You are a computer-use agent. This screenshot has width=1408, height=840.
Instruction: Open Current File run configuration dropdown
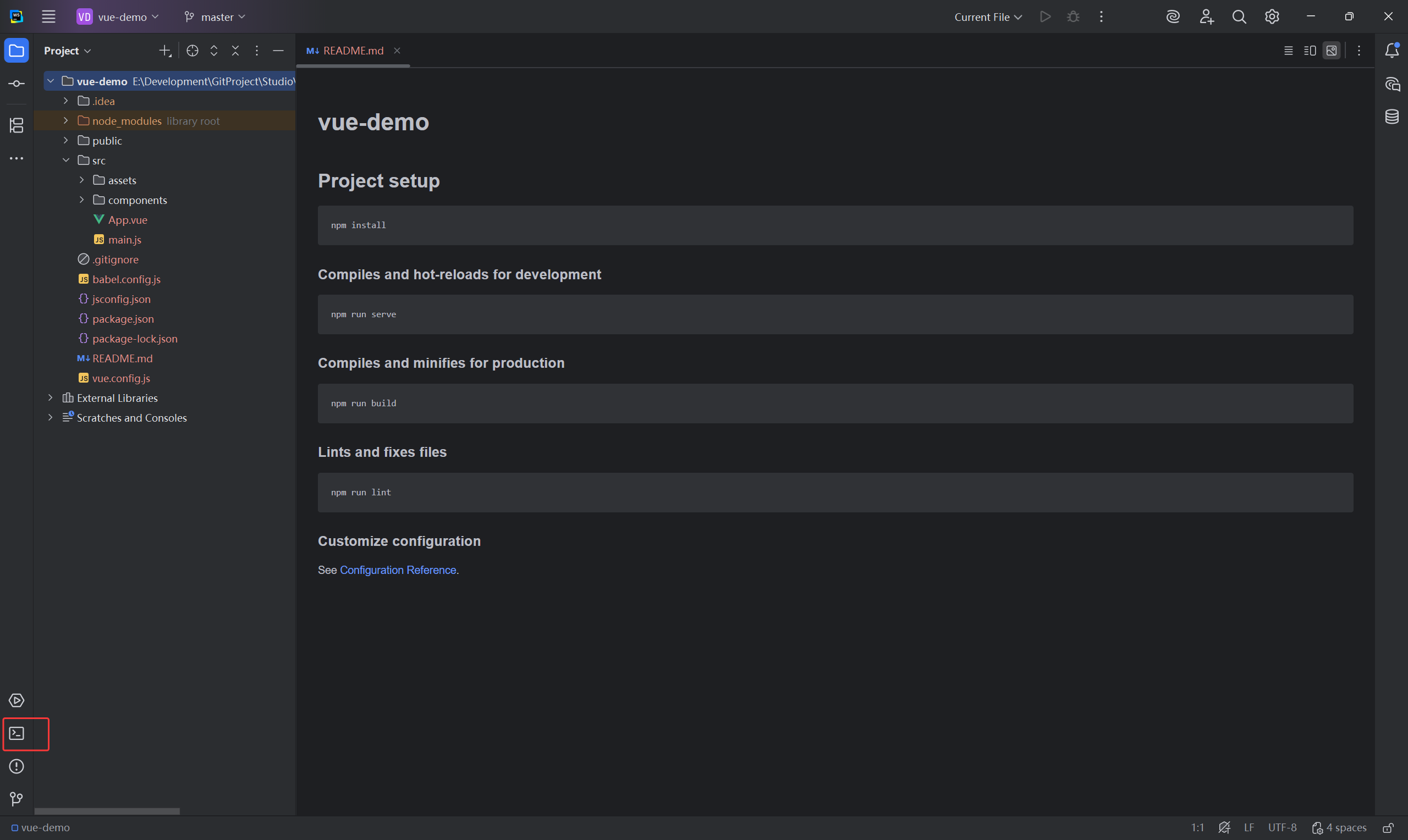click(x=988, y=17)
